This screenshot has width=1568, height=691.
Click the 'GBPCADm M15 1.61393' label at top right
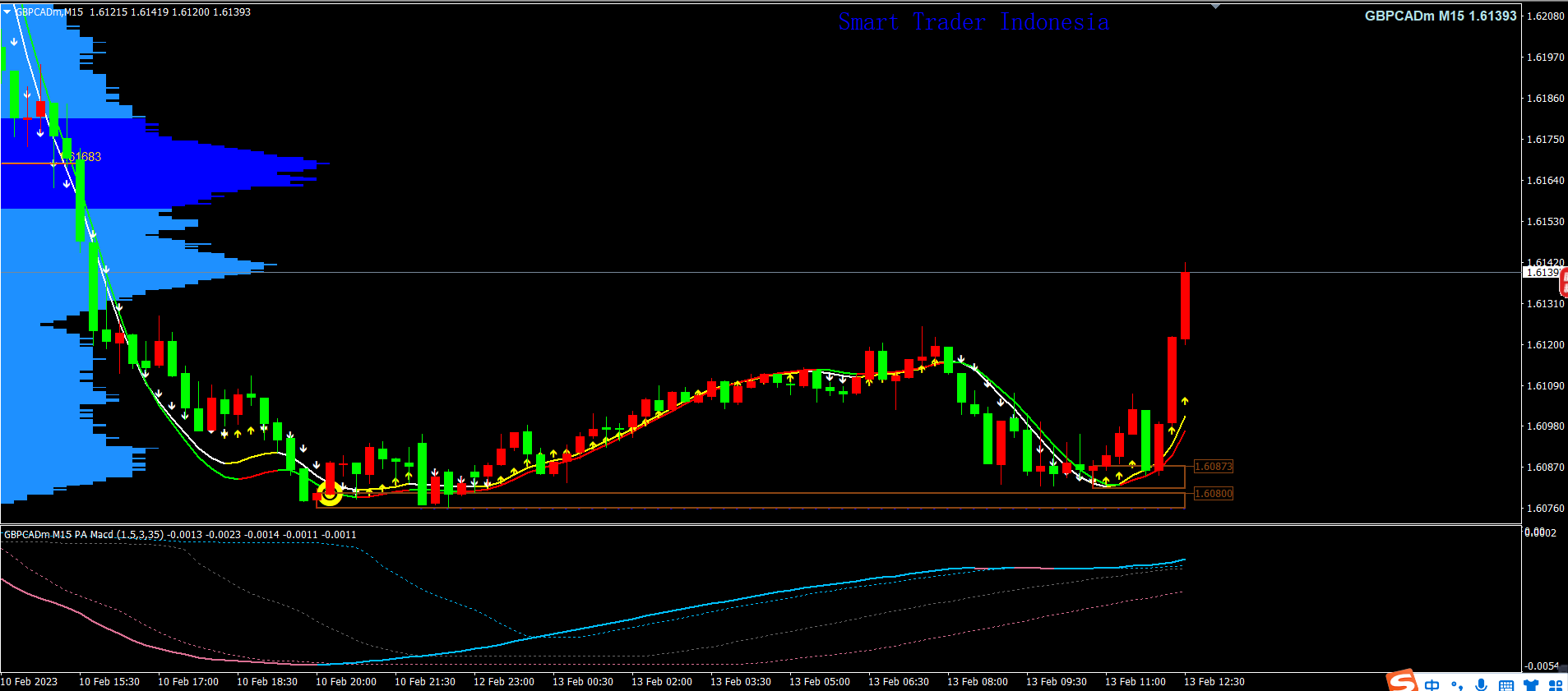[1441, 16]
